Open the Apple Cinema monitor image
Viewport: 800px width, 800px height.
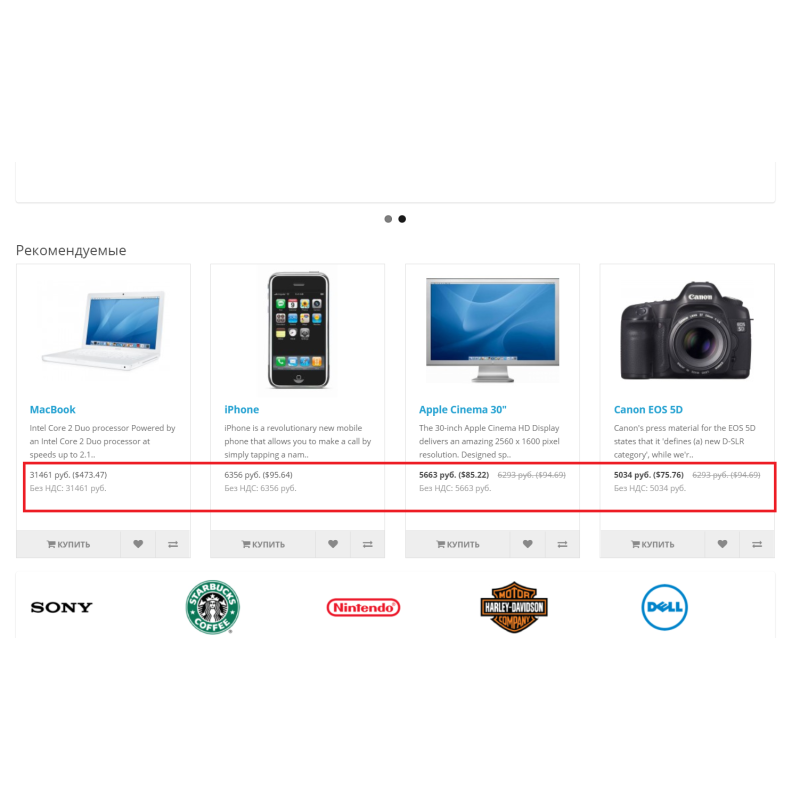(492, 330)
